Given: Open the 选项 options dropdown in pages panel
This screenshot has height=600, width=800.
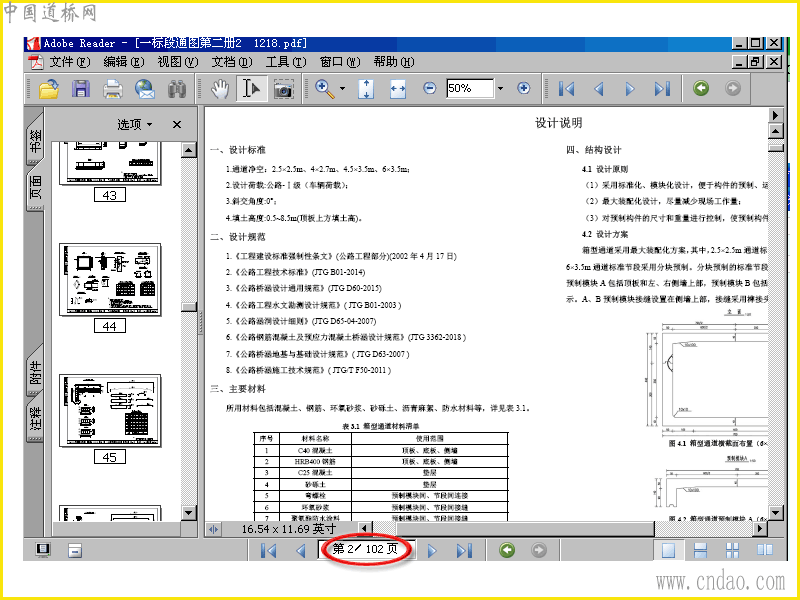Looking at the screenshot, I should click(135, 124).
